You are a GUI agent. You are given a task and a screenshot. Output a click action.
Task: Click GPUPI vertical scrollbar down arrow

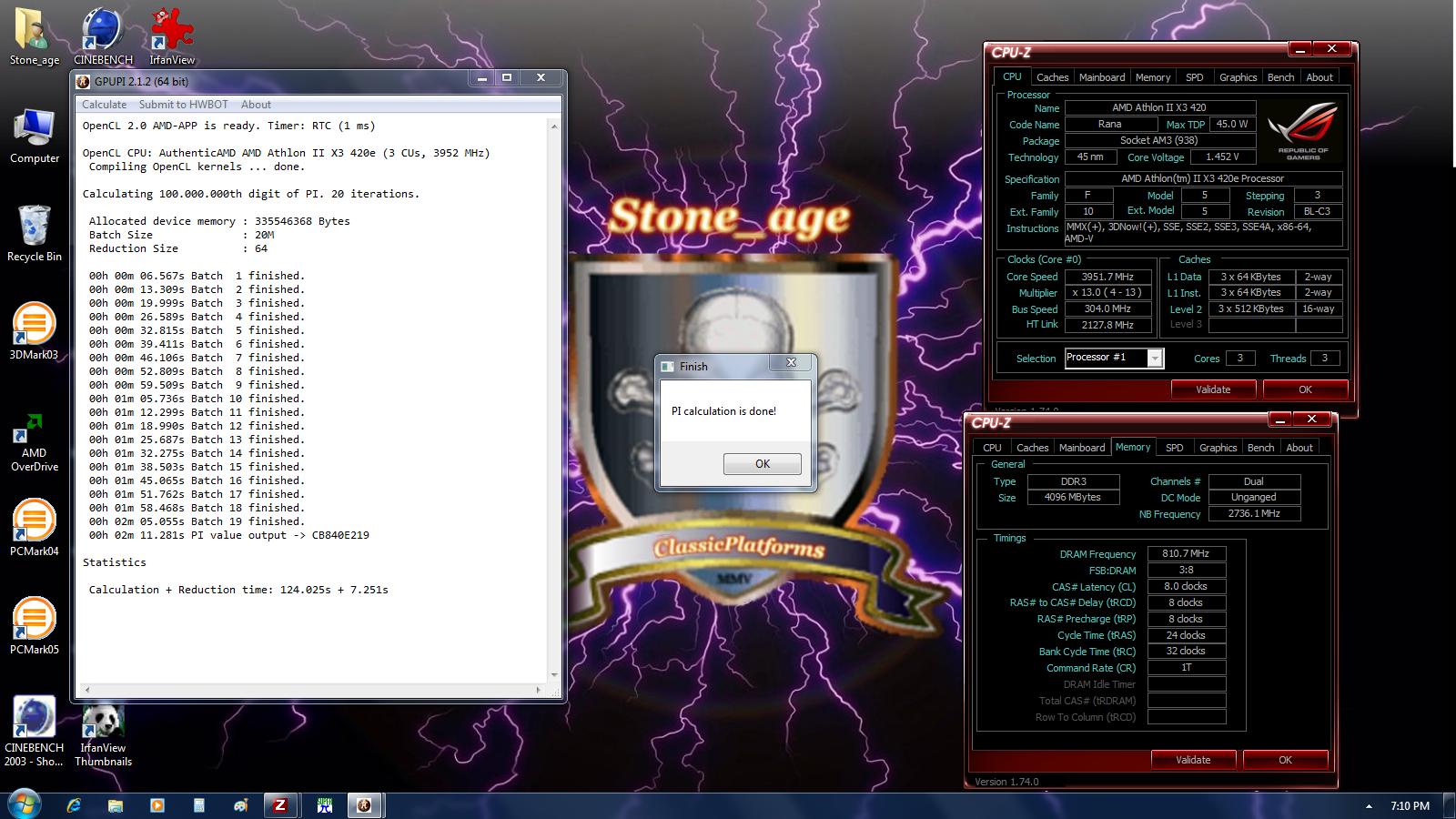[x=554, y=675]
